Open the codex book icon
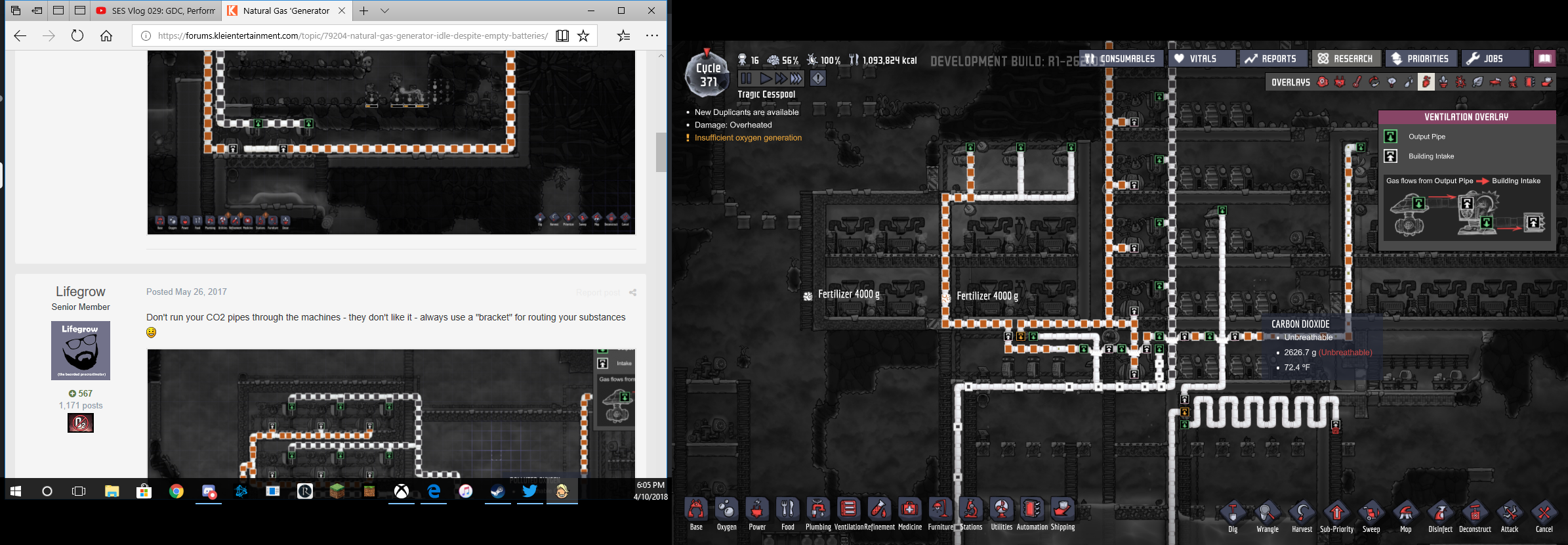The image size is (1568, 545). point(1545,58)
